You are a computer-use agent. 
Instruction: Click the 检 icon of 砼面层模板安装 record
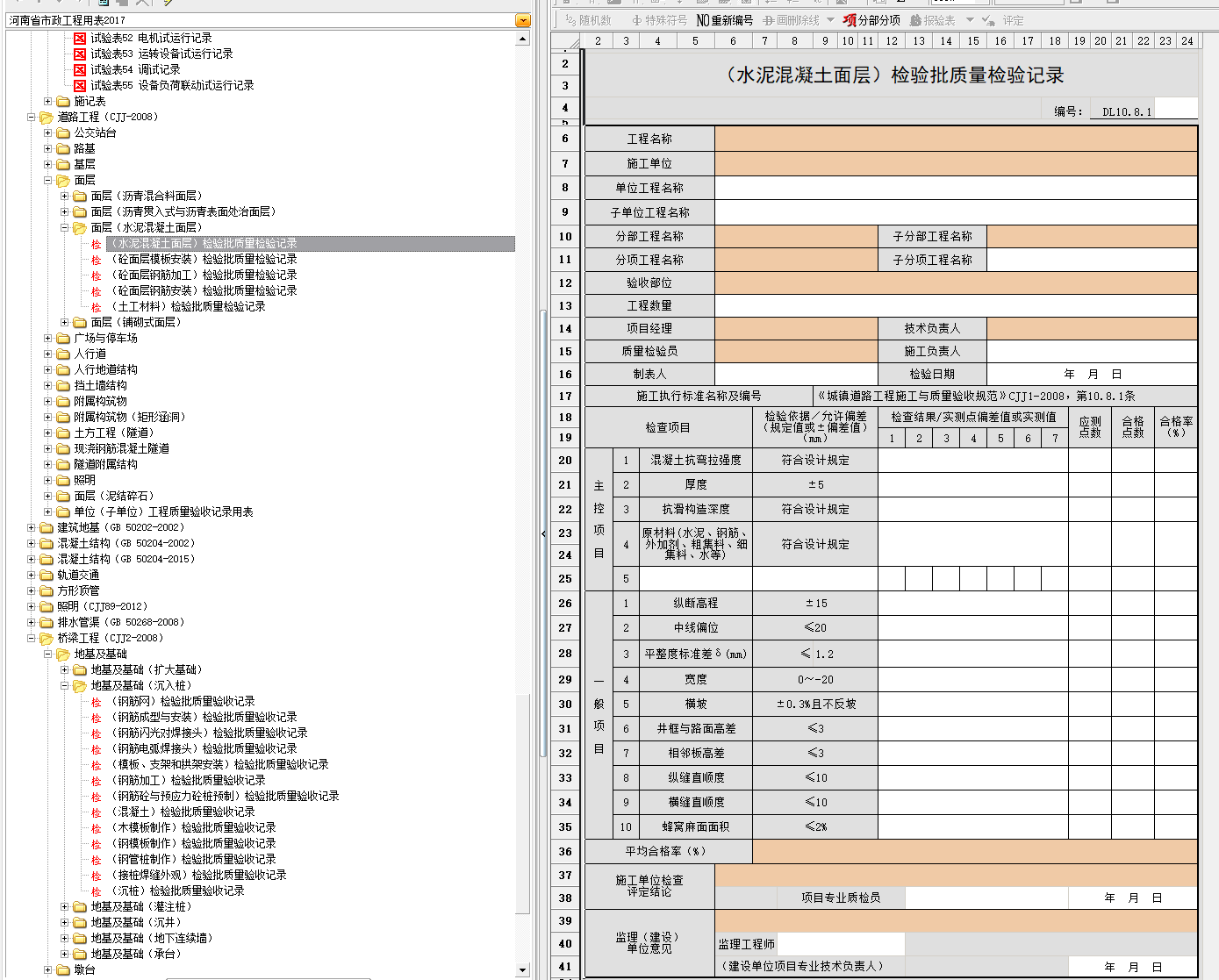tap(97, 260)
